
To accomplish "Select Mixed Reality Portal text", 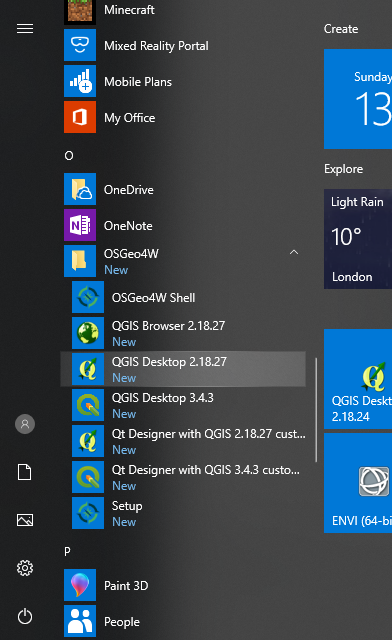I will point(156,46).
